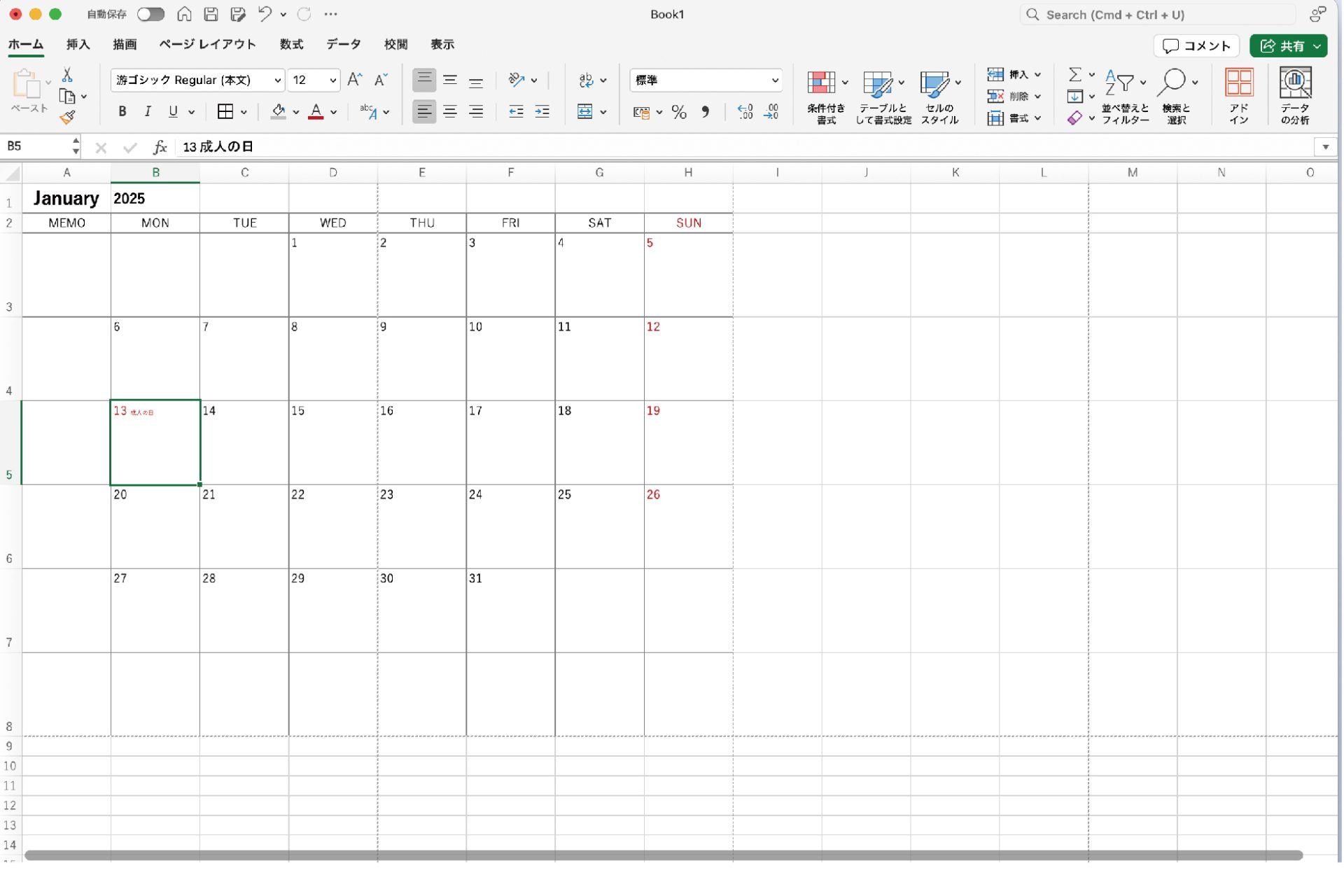
Task: Click the format painter brush icon
Action: 67,118
